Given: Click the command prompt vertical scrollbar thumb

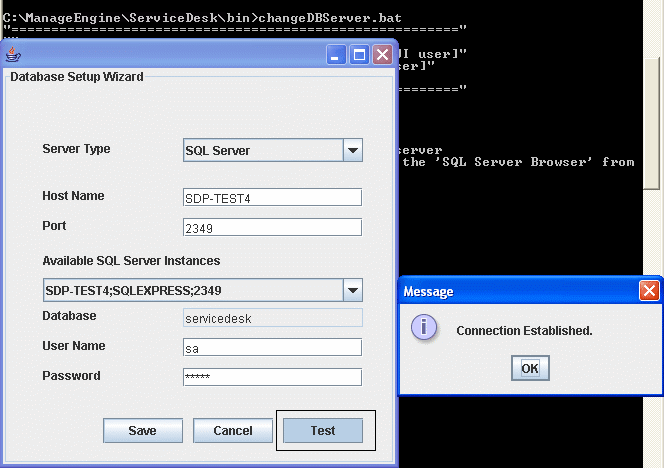Looking at the screenshot, I should (x=652, y=123).
